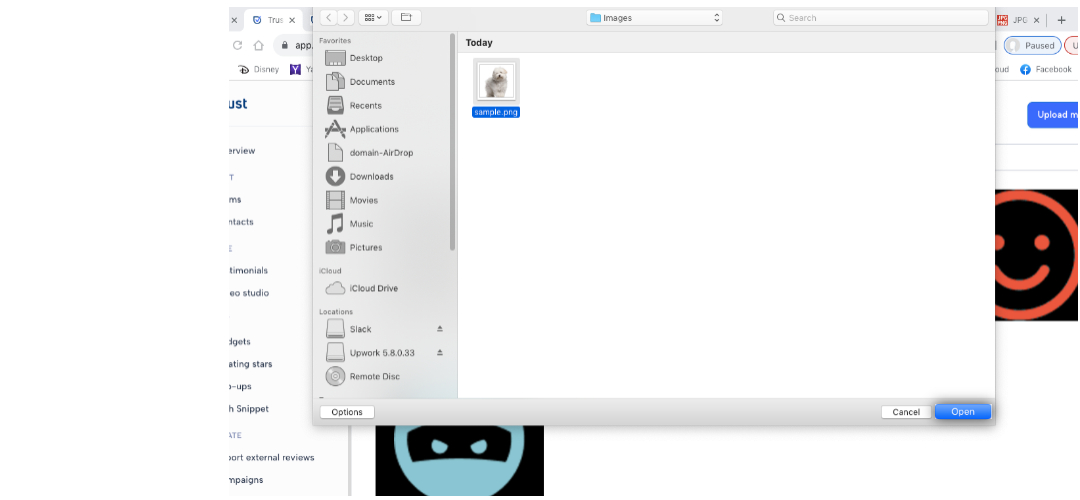
Task: Click the Paused profile button in the browser
Action: 1032,45
